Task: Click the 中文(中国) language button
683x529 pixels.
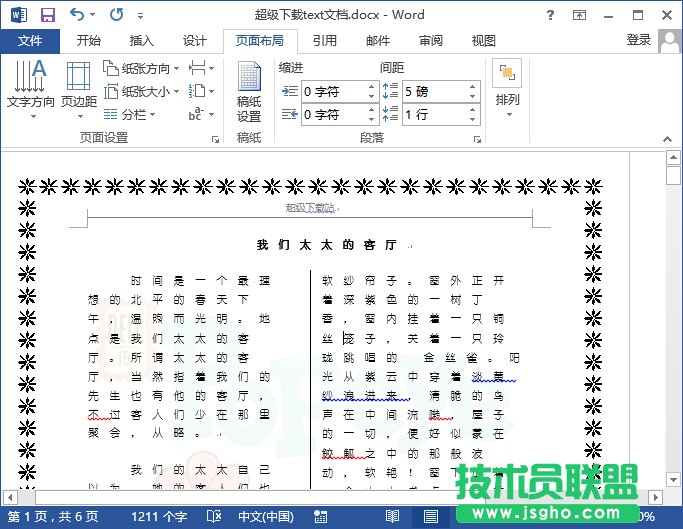Action: point(264,516)
